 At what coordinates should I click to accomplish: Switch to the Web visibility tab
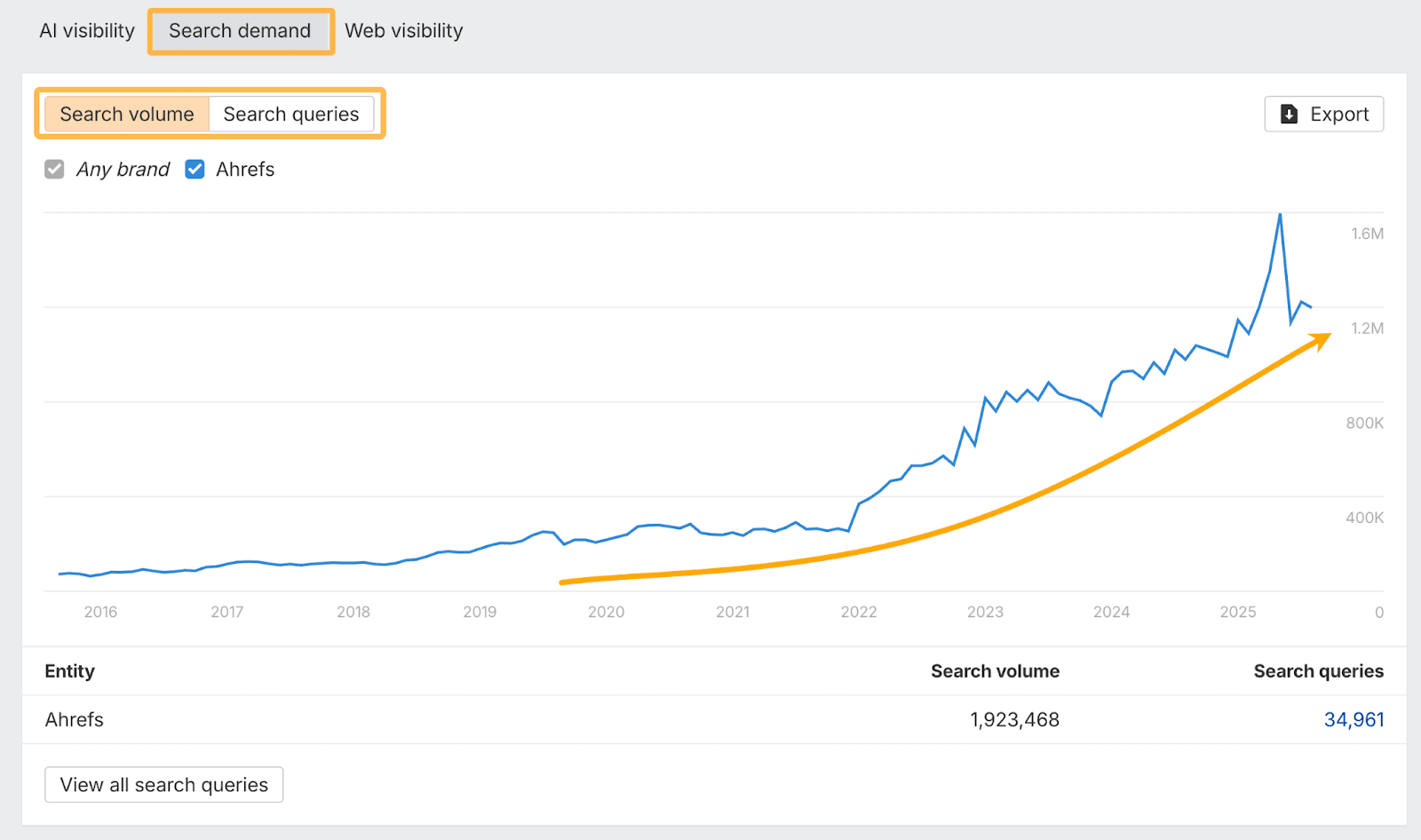(x=404, y=30)
